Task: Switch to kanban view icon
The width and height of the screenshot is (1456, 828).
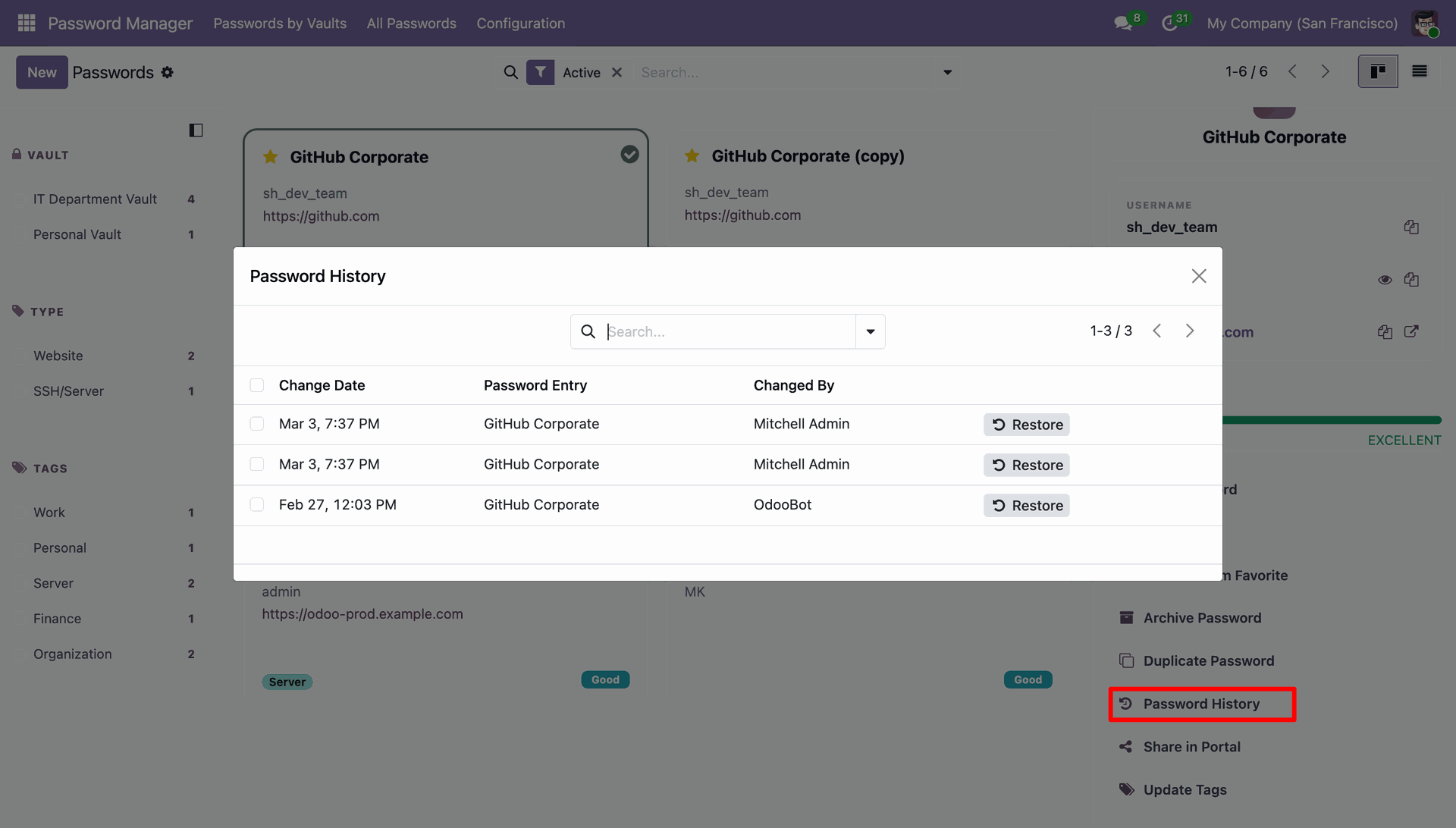Action: click(x=1378, y=71)
